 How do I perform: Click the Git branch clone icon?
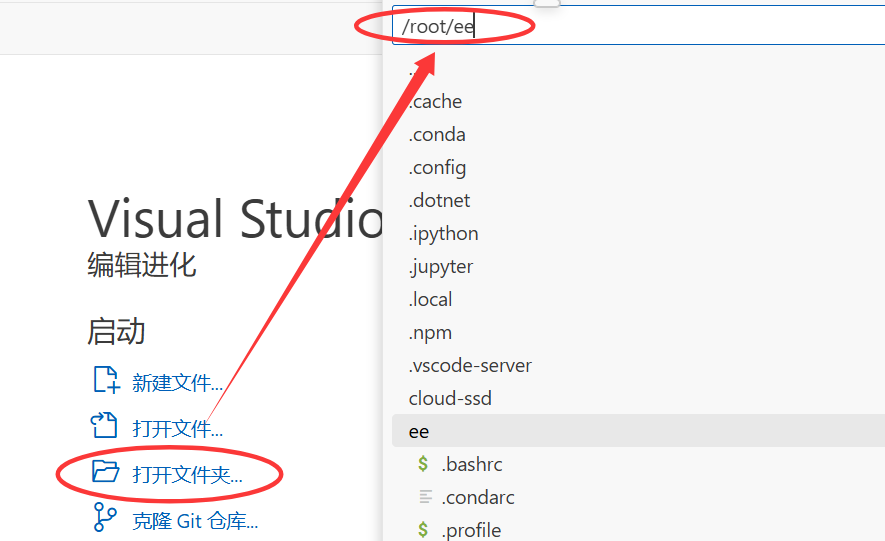click(x=104, y=517)
